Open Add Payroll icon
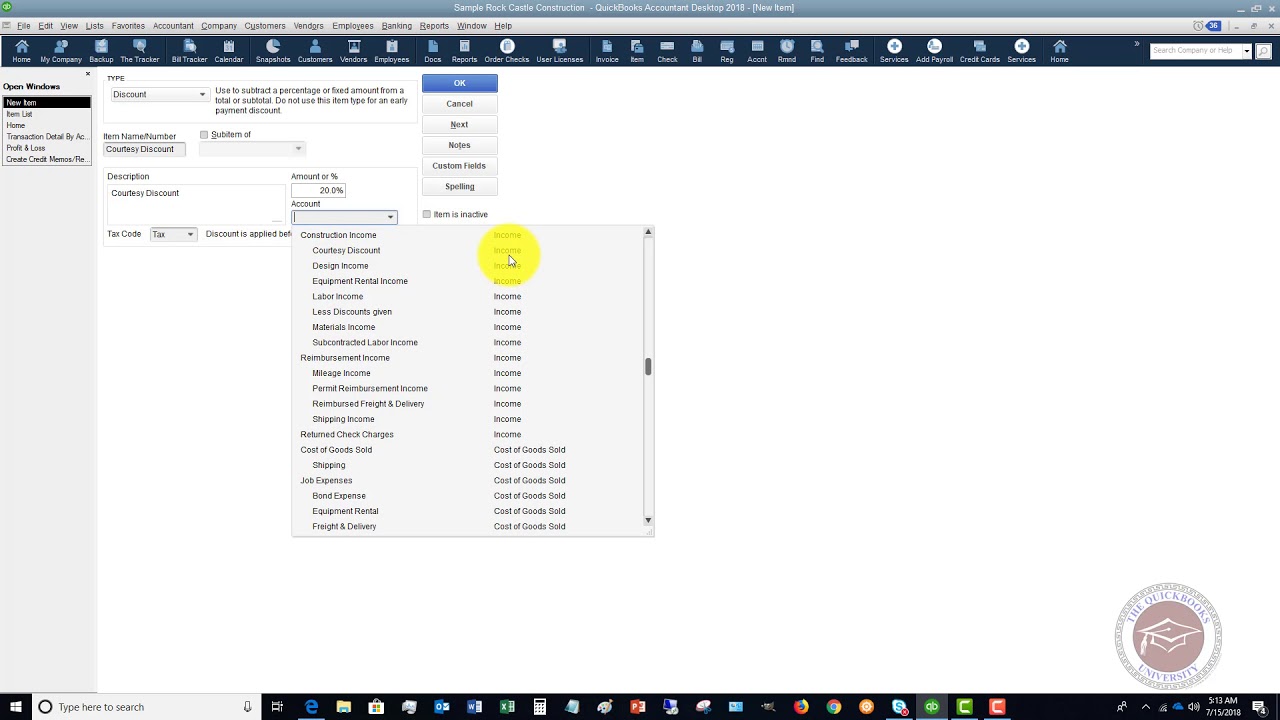Screen dimensions: 1280x720 934,51
